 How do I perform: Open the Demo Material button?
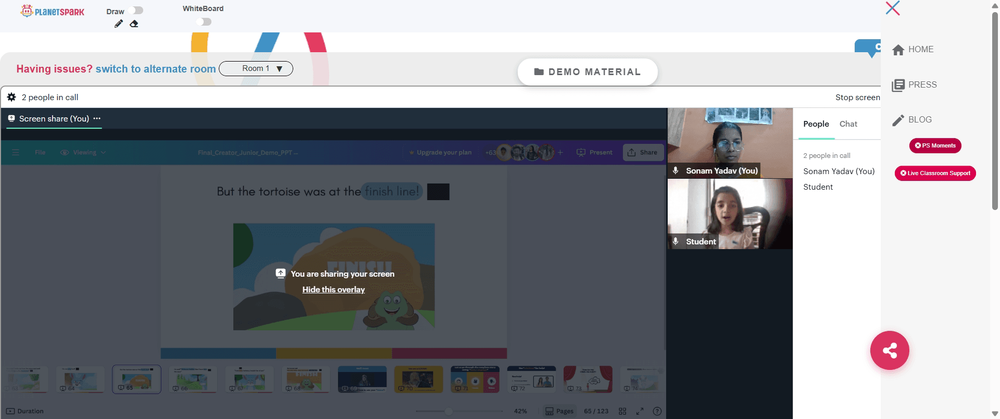click(x=587, y=72)
